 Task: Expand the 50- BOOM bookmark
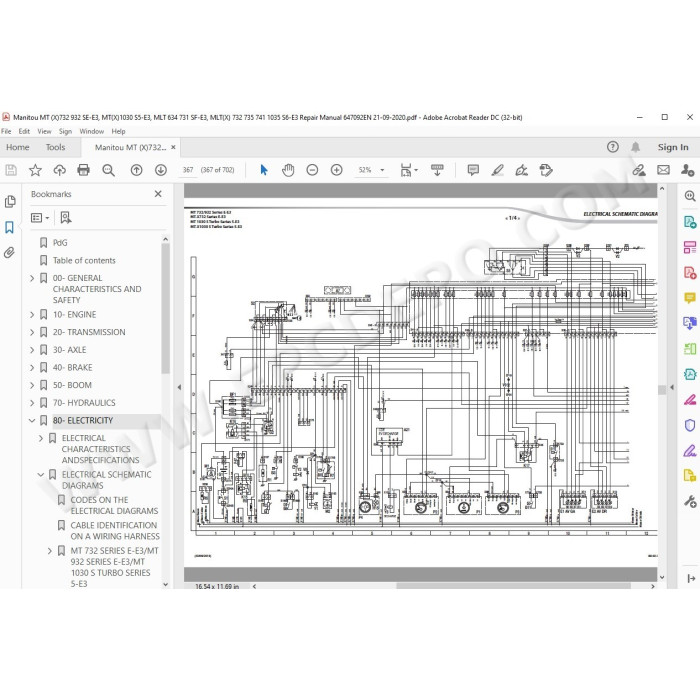point(32,385)
